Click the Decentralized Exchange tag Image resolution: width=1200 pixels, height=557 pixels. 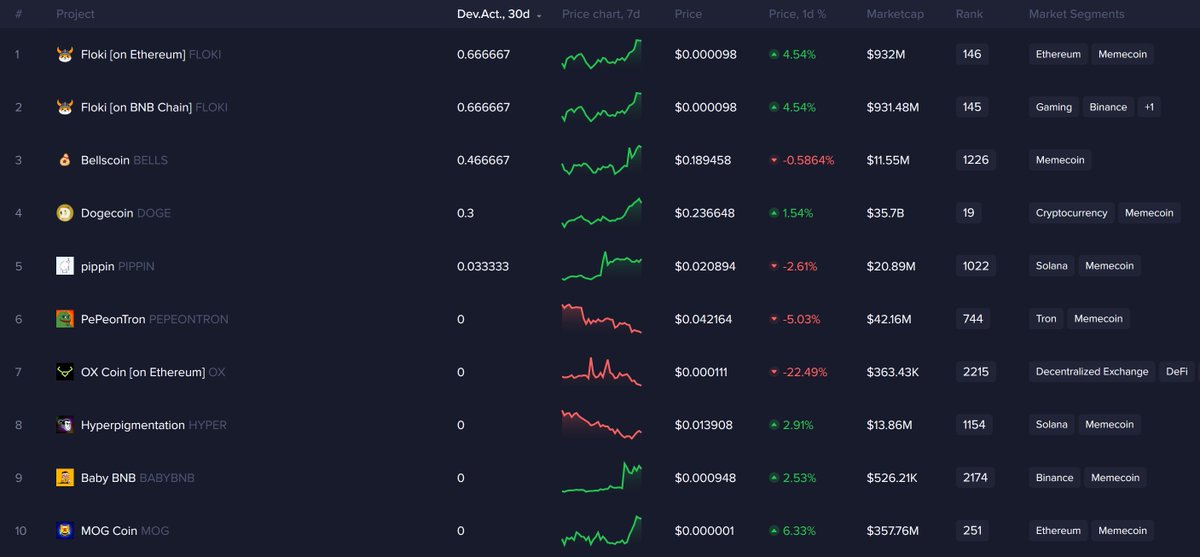(1092, 372)
